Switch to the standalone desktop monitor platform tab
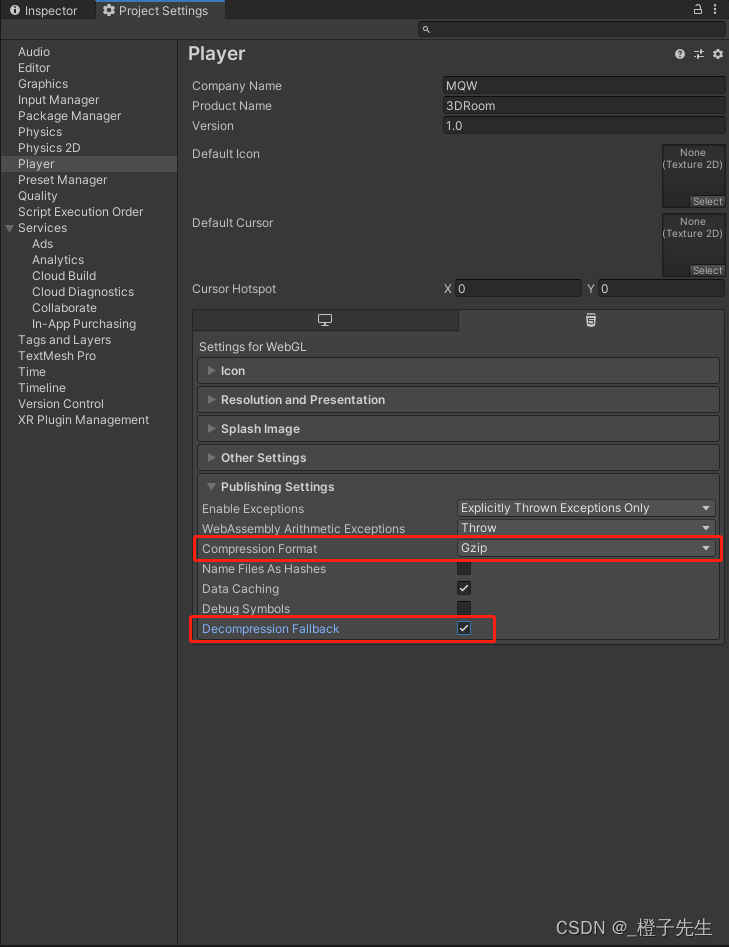 pyautogui.click(x=325, y=320)
